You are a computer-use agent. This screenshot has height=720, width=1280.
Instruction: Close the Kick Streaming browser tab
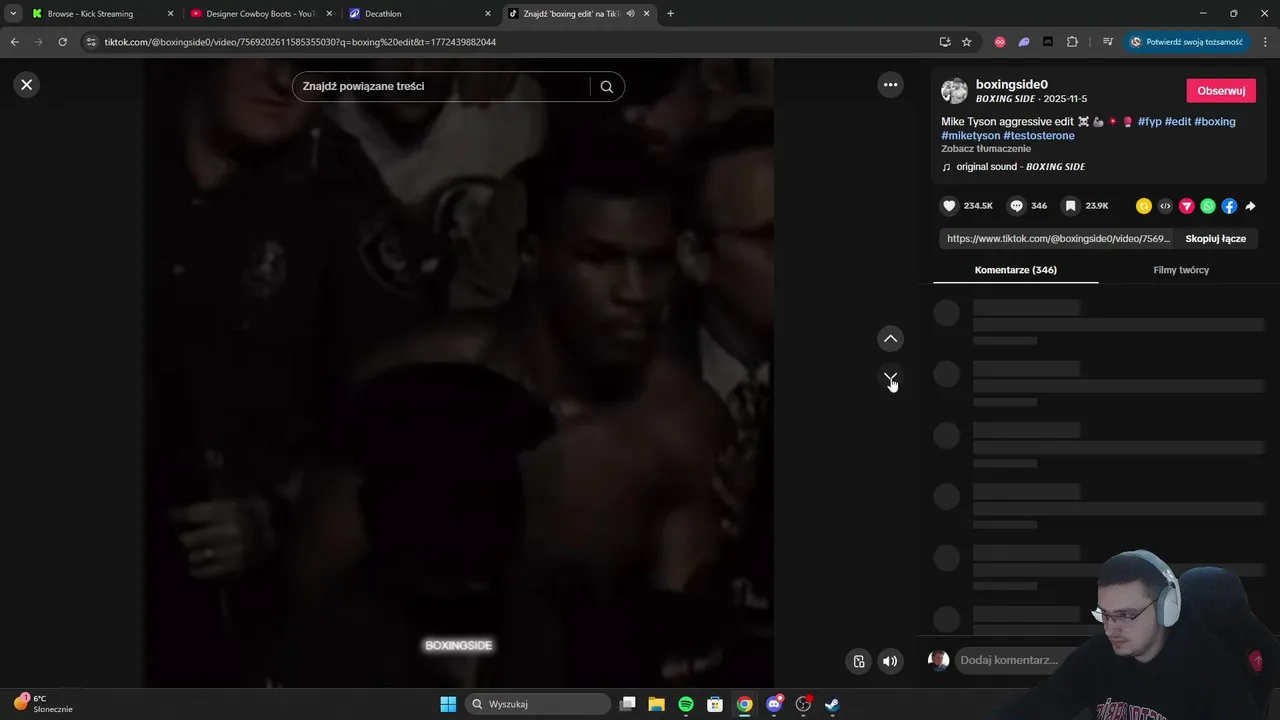click(170, 14)
